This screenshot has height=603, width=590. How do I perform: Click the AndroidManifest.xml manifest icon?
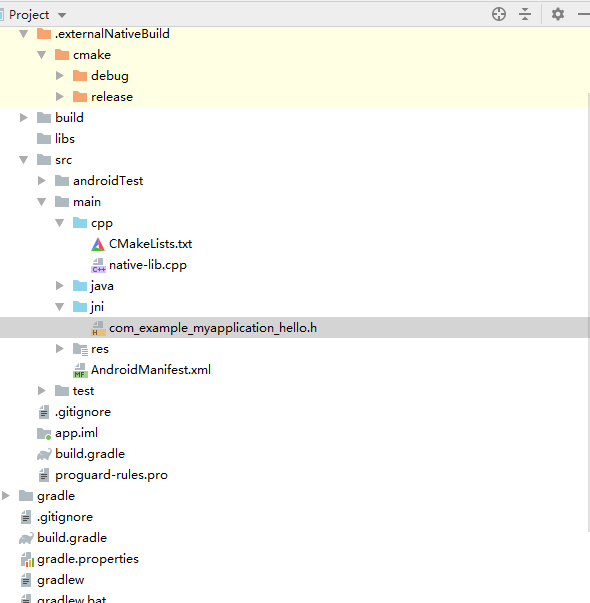point(80,370)
